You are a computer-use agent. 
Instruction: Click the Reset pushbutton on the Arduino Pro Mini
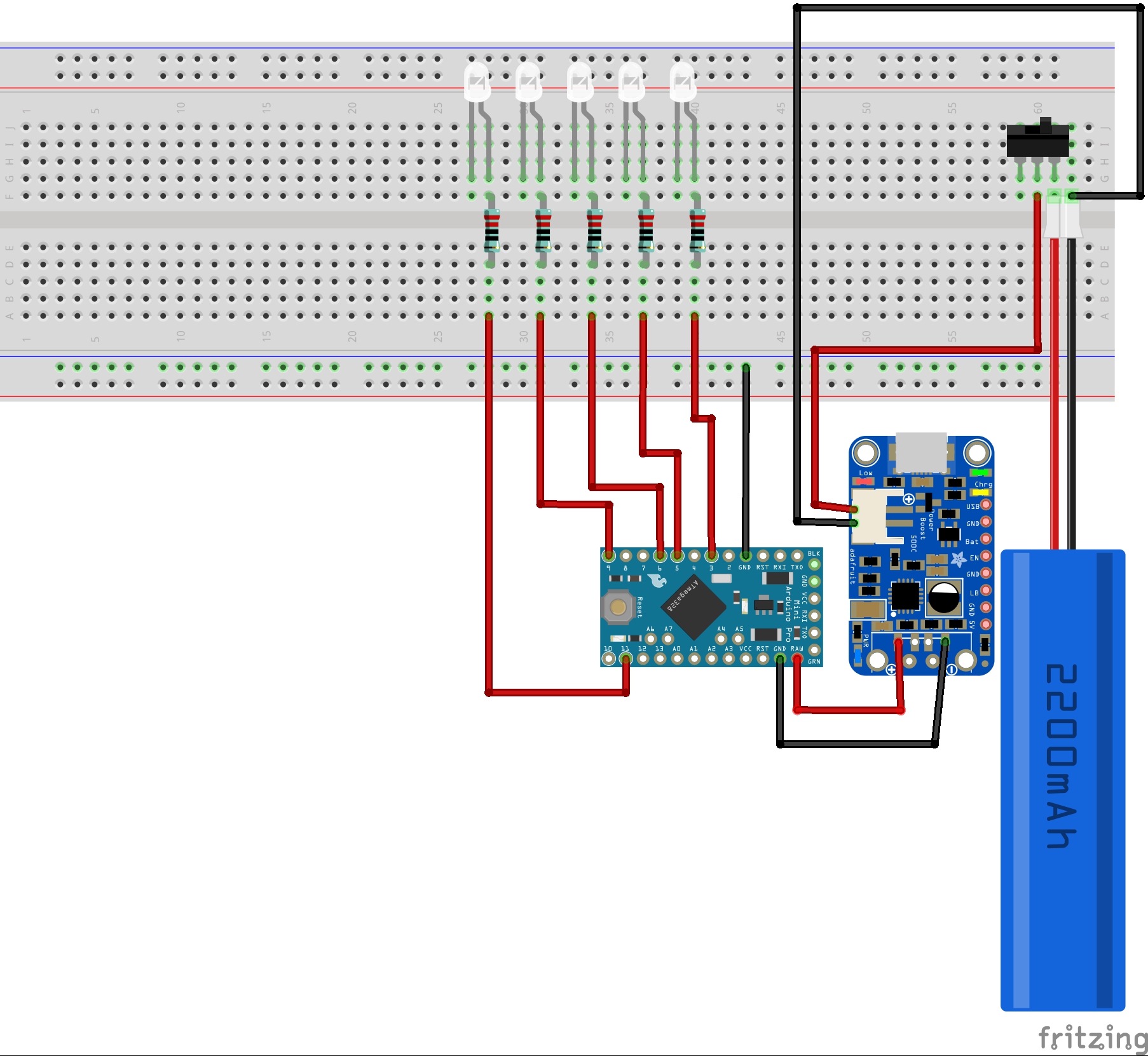click(617, 607)
